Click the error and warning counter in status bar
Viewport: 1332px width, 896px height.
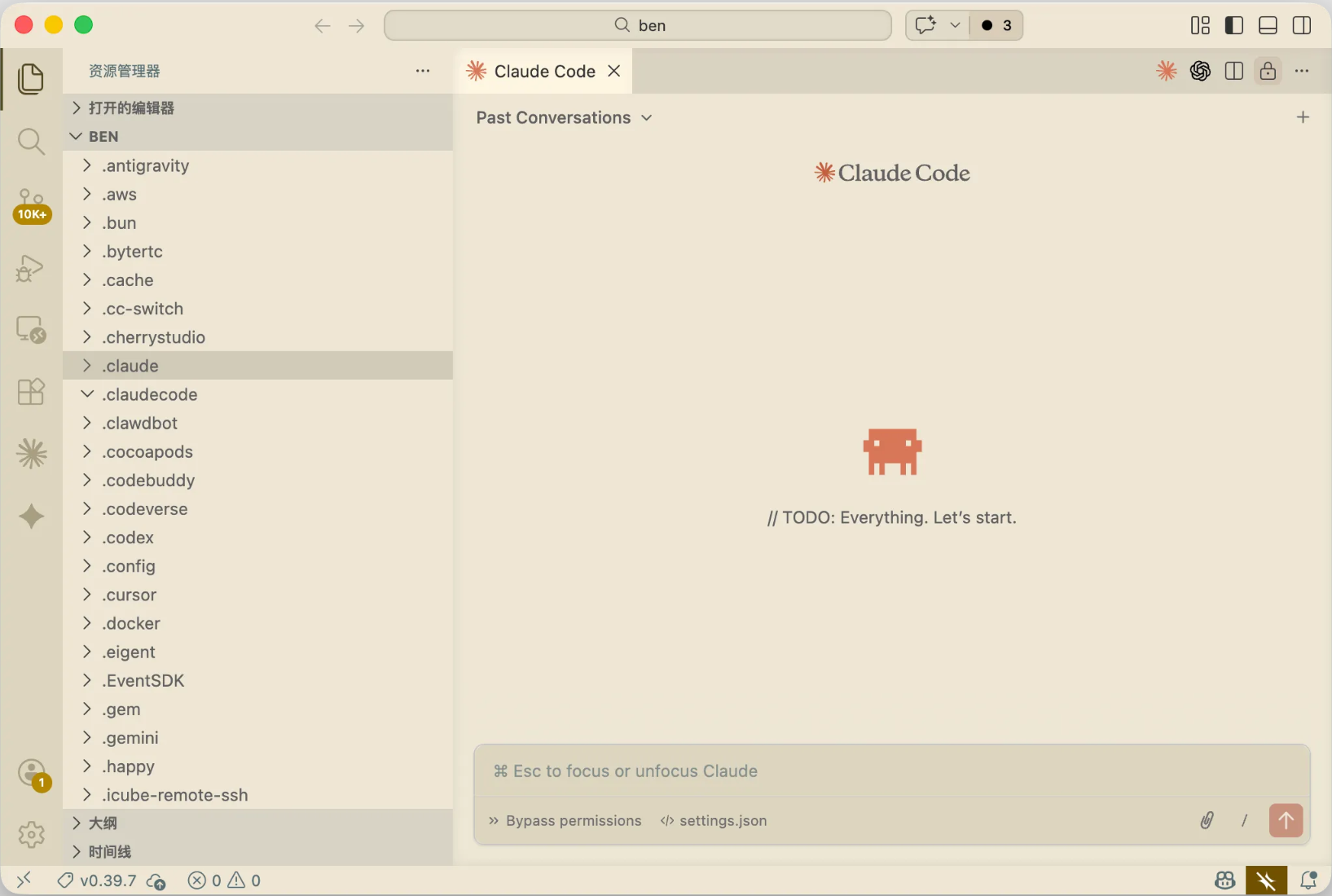point(224,881)
